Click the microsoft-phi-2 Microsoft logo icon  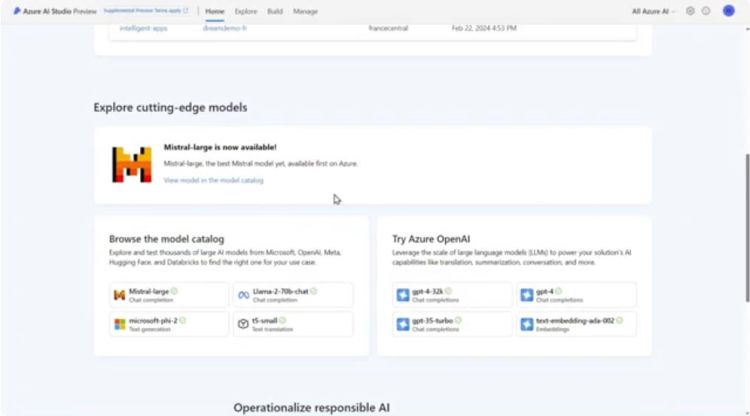(120, 324)
